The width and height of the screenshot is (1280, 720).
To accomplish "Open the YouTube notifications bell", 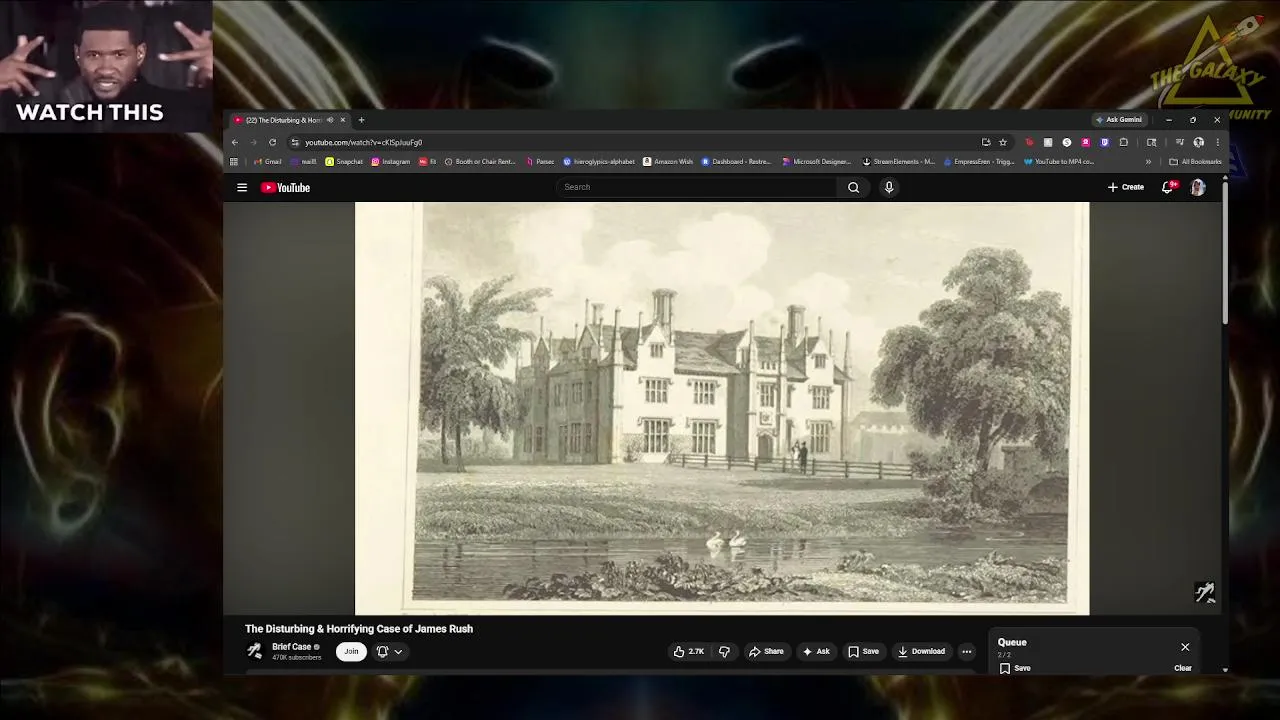I will pyautogui.click(x=1167, y=187).
